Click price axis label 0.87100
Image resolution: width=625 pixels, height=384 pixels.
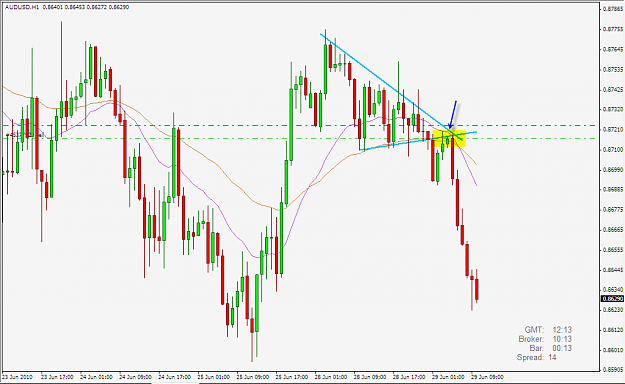(613, 150)
